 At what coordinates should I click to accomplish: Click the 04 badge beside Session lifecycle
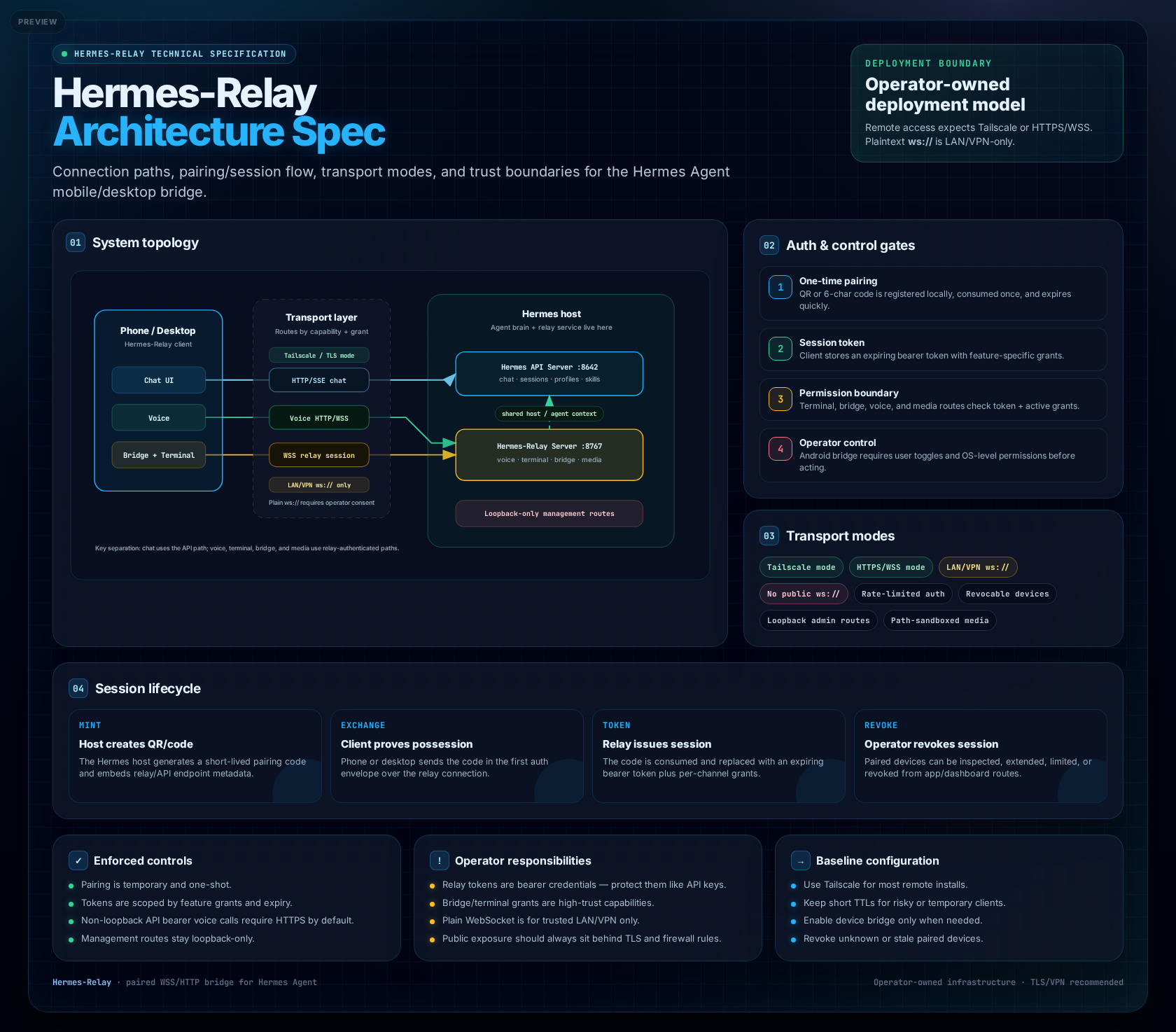(78, 688)
